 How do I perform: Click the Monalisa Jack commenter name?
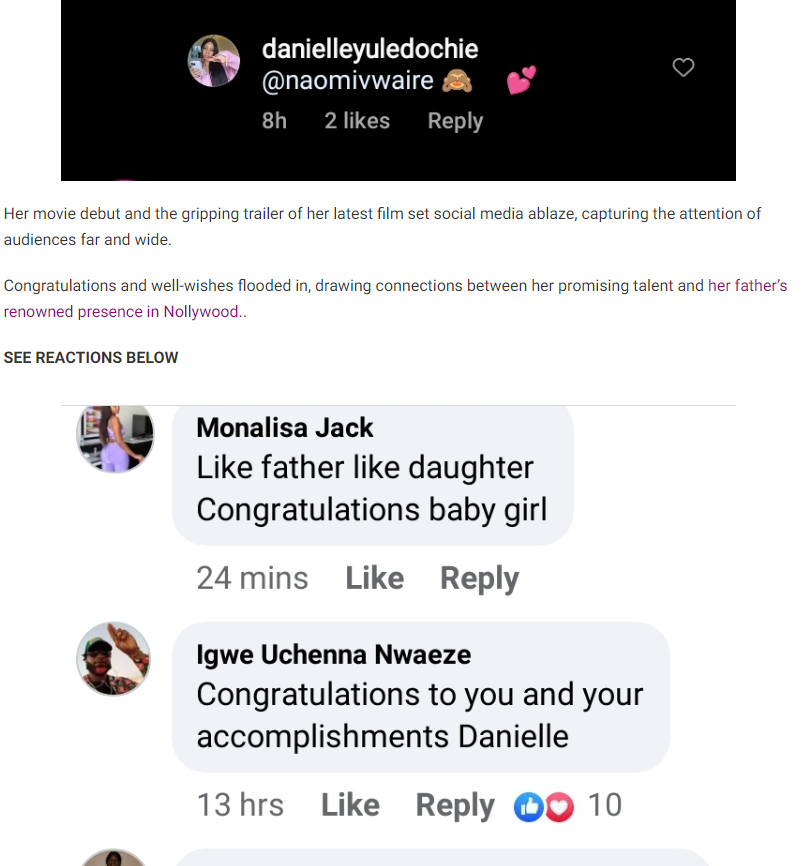click(x=285, y=428)
